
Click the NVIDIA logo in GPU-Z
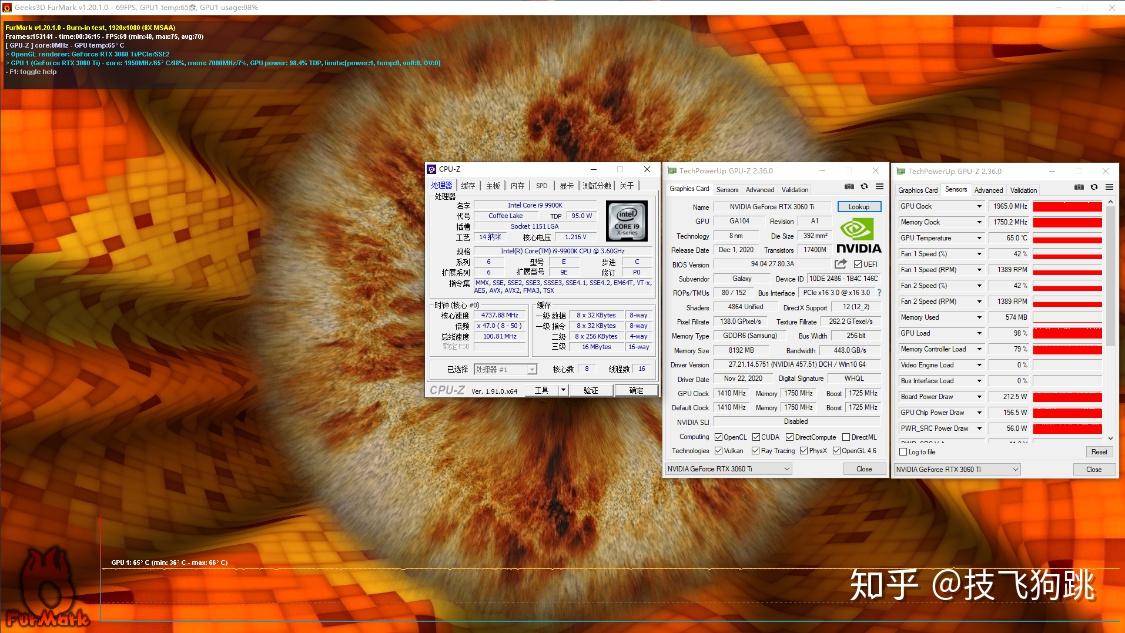click(x=858, y=236)
